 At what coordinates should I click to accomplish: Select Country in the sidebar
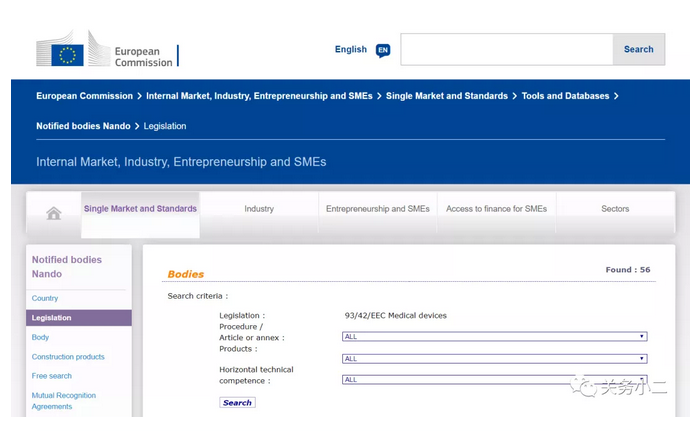pos(45,298)
